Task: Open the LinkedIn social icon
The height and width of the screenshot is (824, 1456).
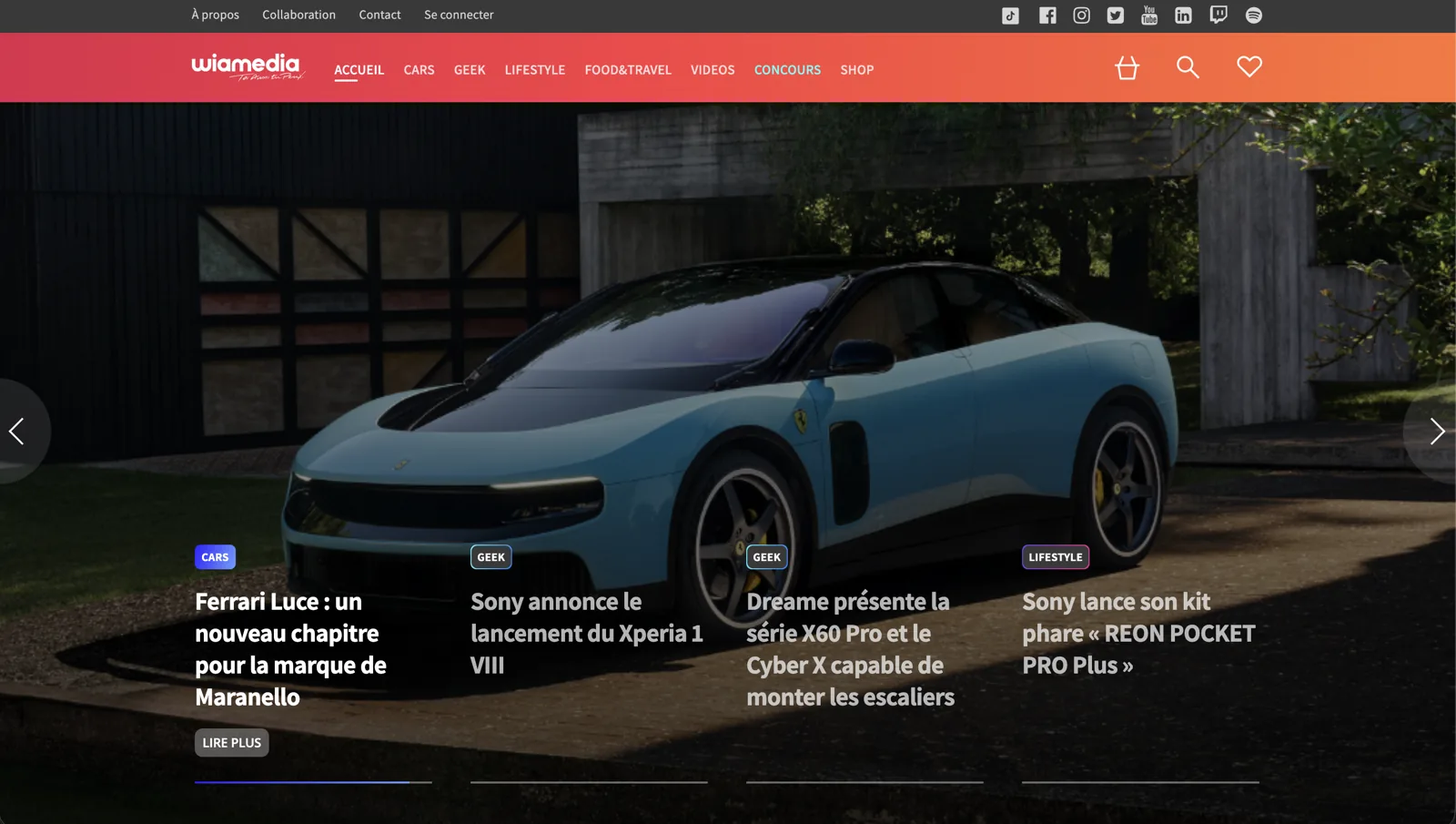Action: 1183,15
